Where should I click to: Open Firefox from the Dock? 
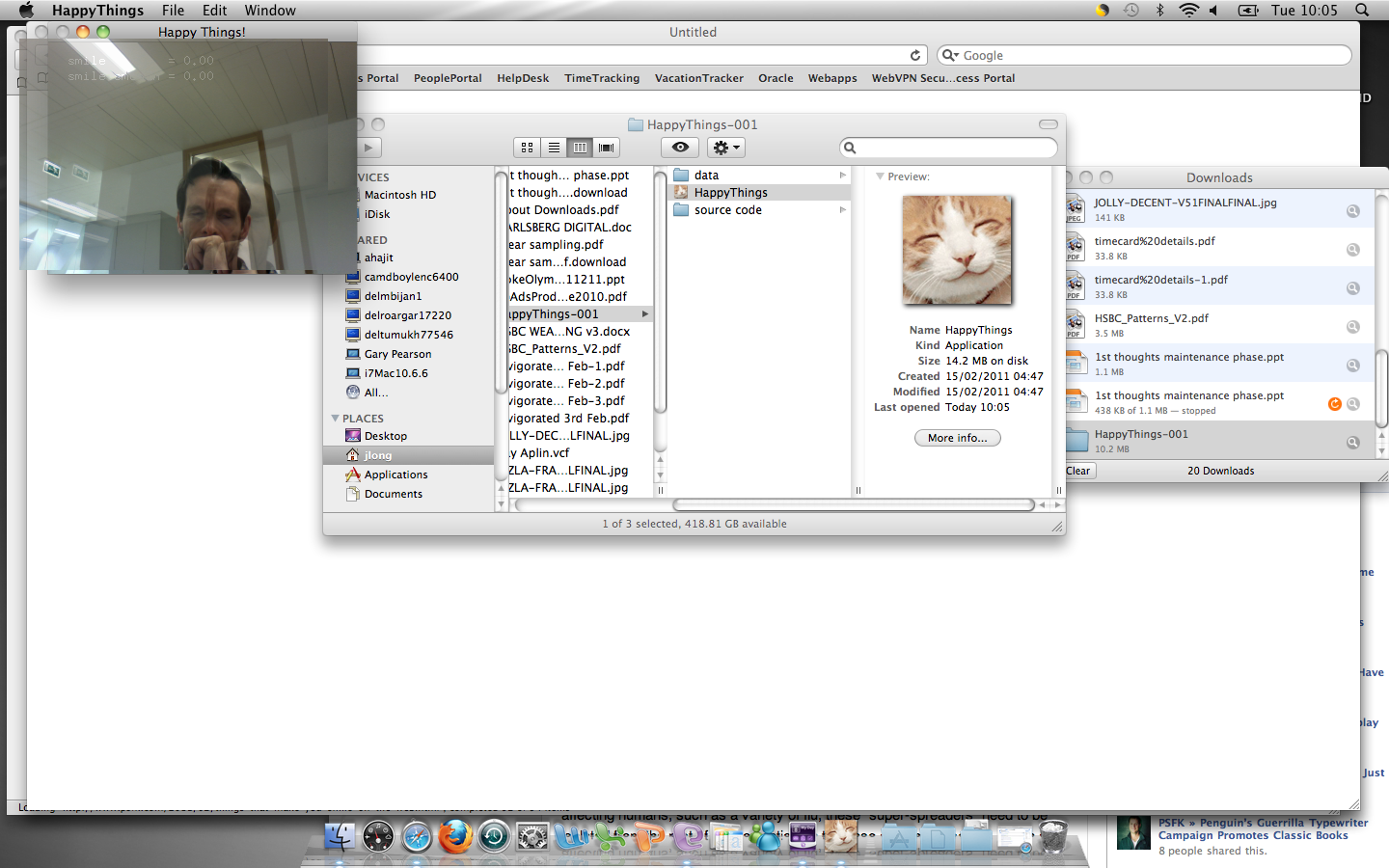click(x=455, y=836)
